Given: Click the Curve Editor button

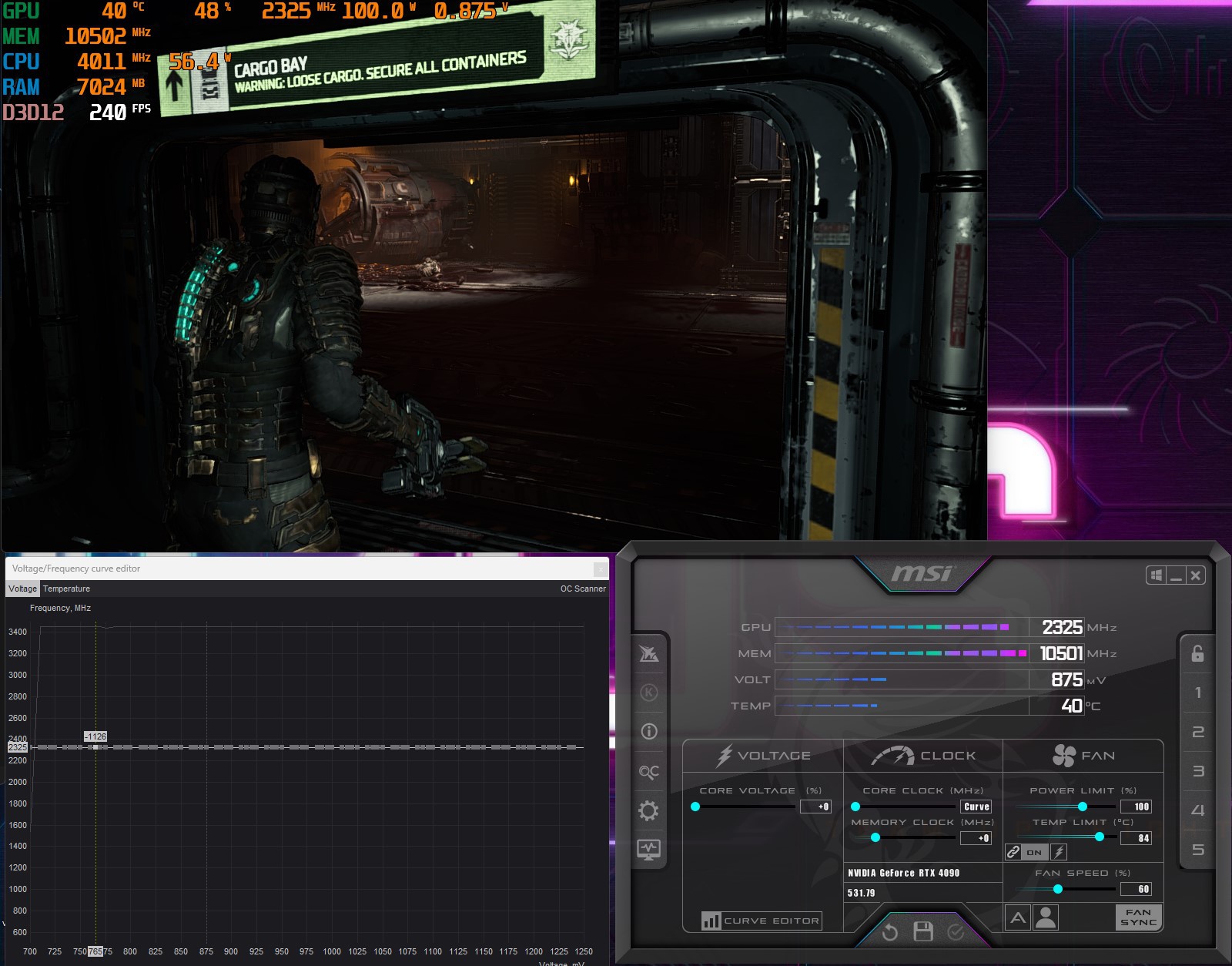Looking at the screenshot, I should point(761,921).
